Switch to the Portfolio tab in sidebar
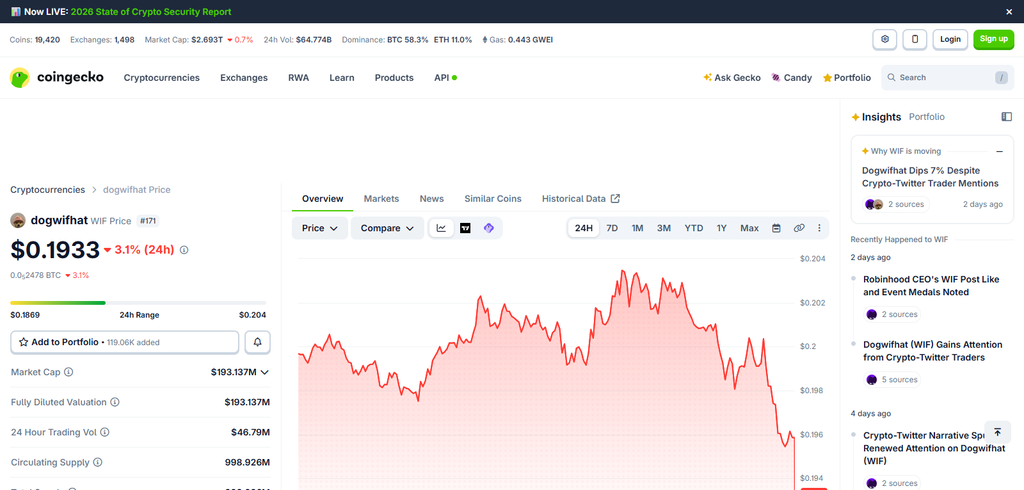The width and height of the screenshot is (1024, 490). tap(927, 117)
